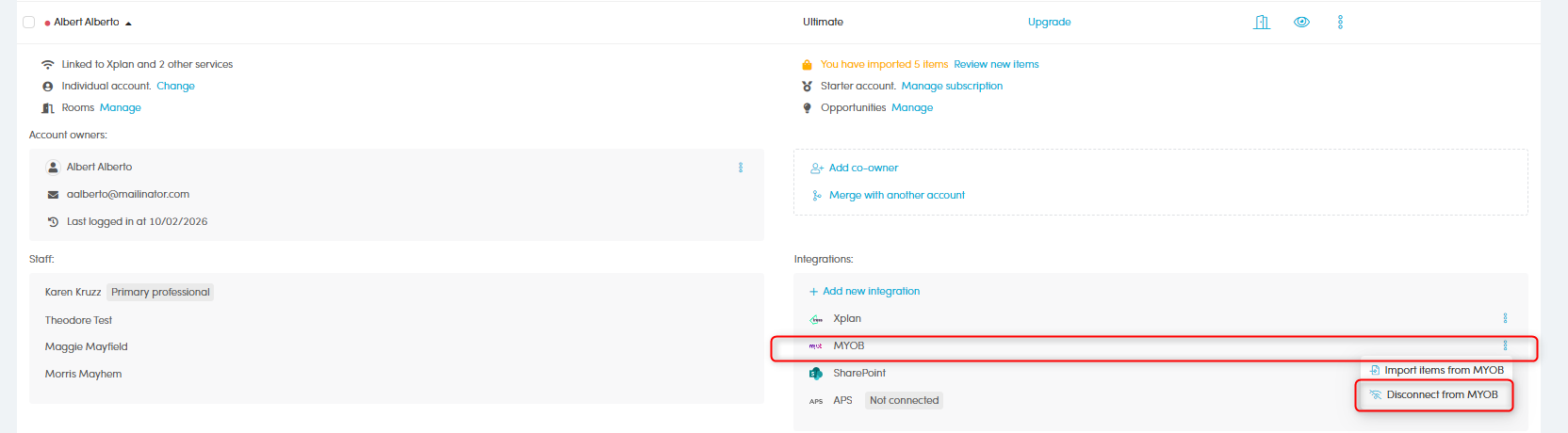Tick the checkbox beside Albert Alberto
Image resolution: width=1568 pixels, height=433 pixels.
point(29,23)
